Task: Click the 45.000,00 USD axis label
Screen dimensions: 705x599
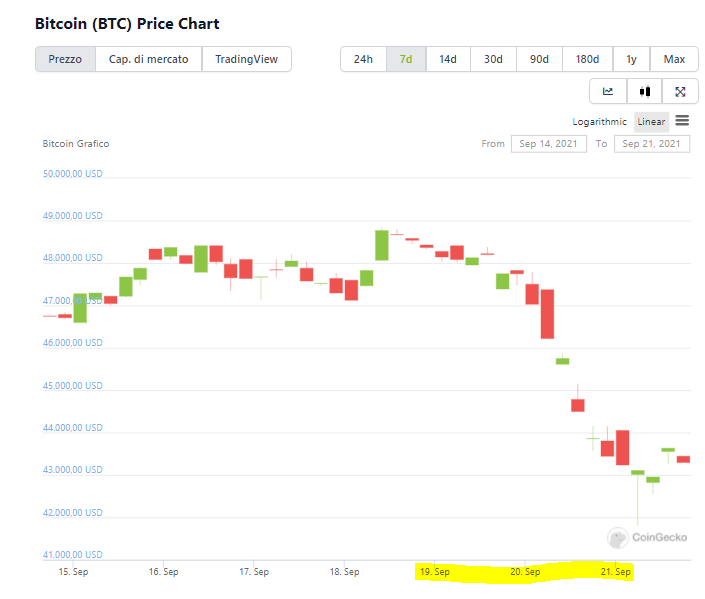Action: tap(73, 386)
